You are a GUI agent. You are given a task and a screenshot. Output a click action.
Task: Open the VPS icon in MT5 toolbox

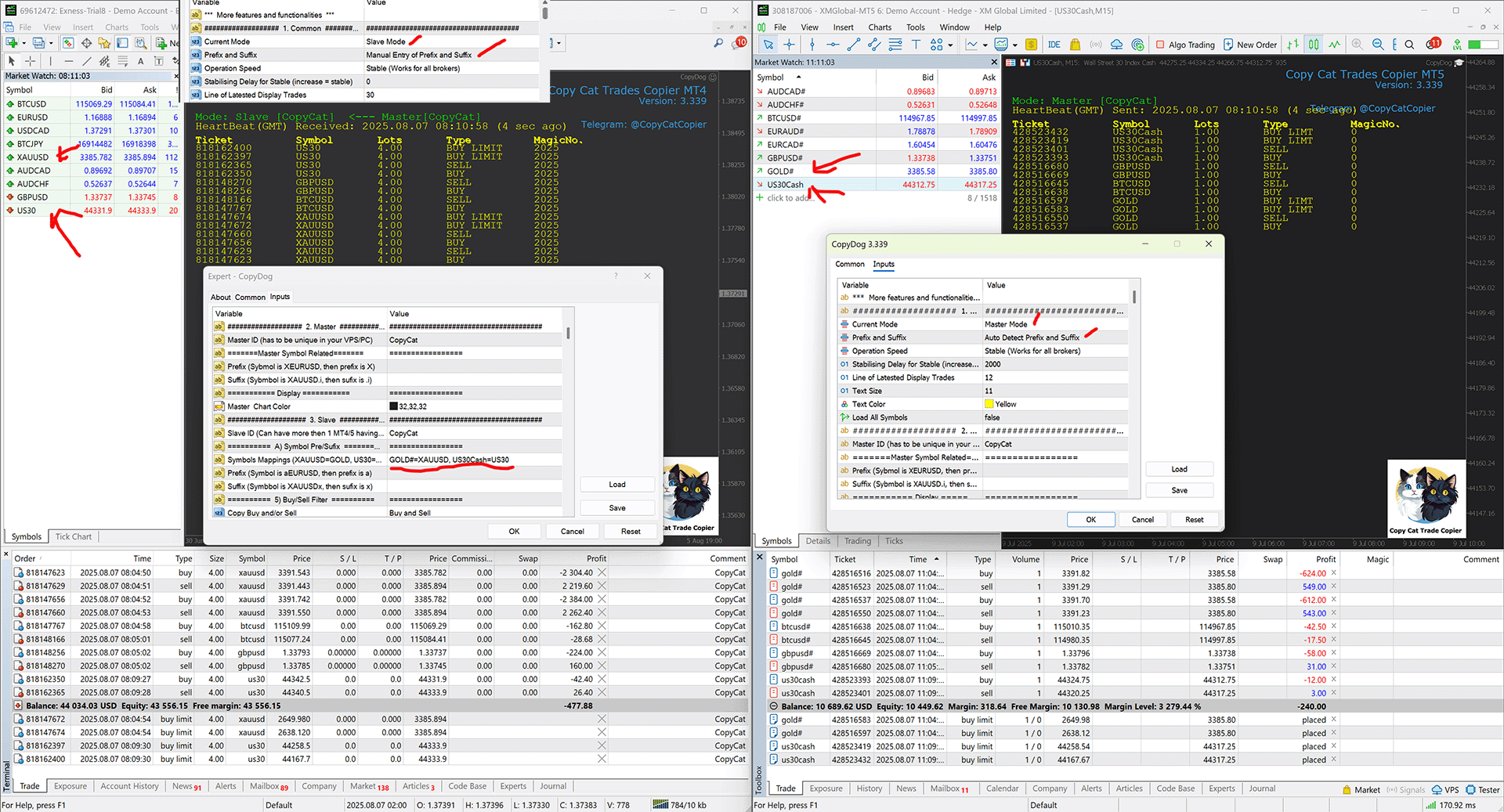[1445, 789]
